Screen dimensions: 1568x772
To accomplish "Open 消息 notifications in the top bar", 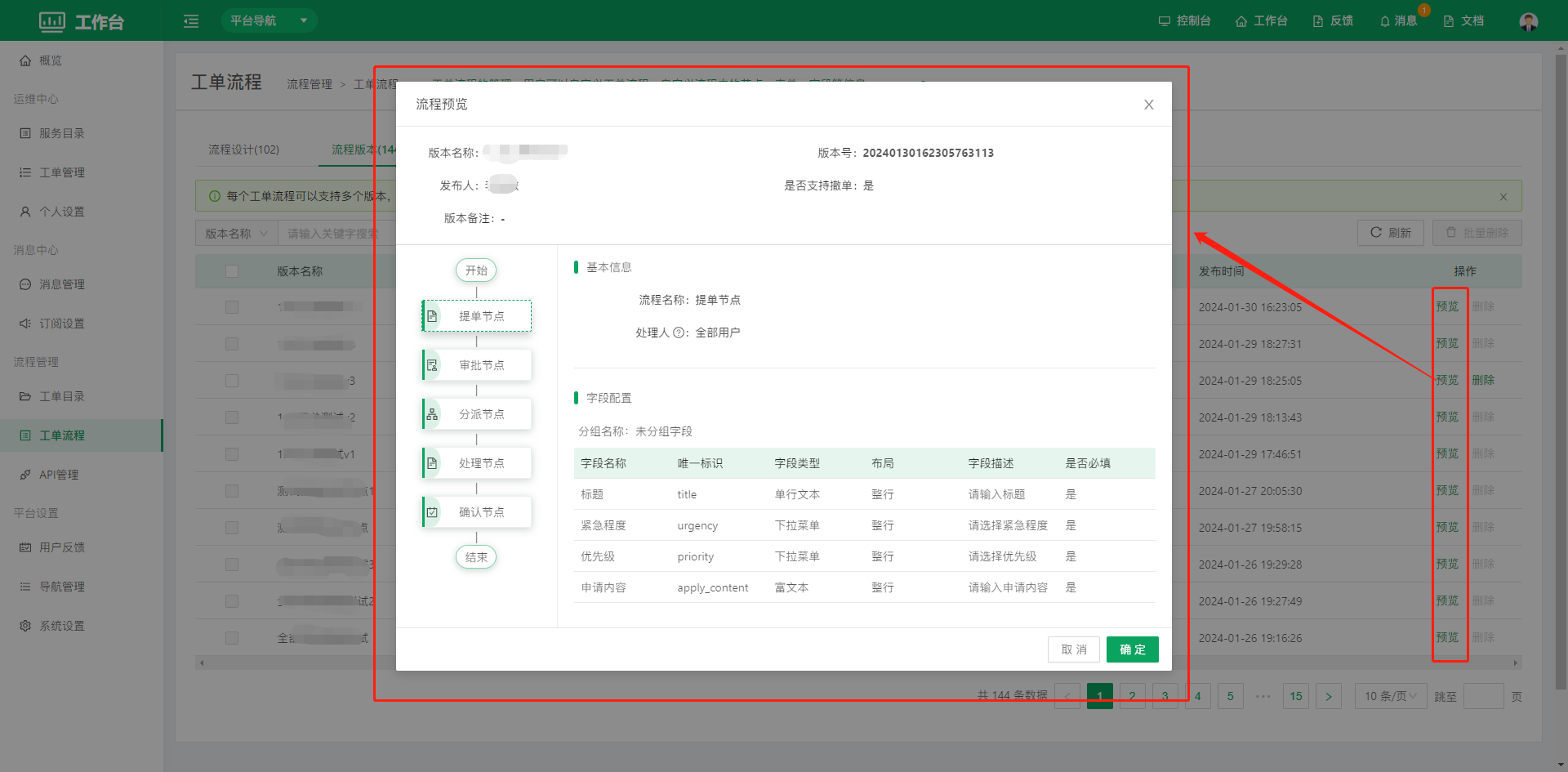I will [x=1398, y=21].
